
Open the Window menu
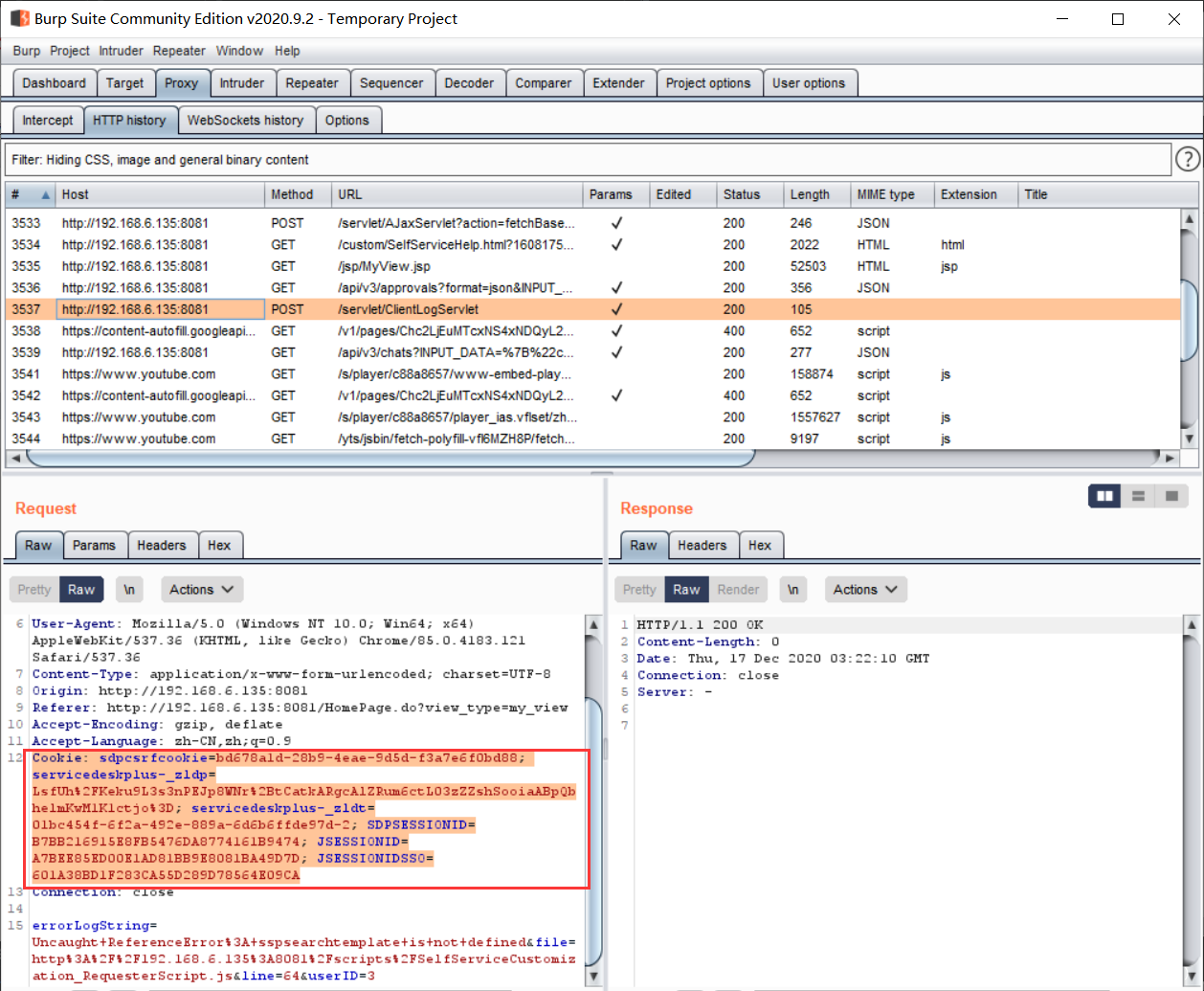(239, 51)
